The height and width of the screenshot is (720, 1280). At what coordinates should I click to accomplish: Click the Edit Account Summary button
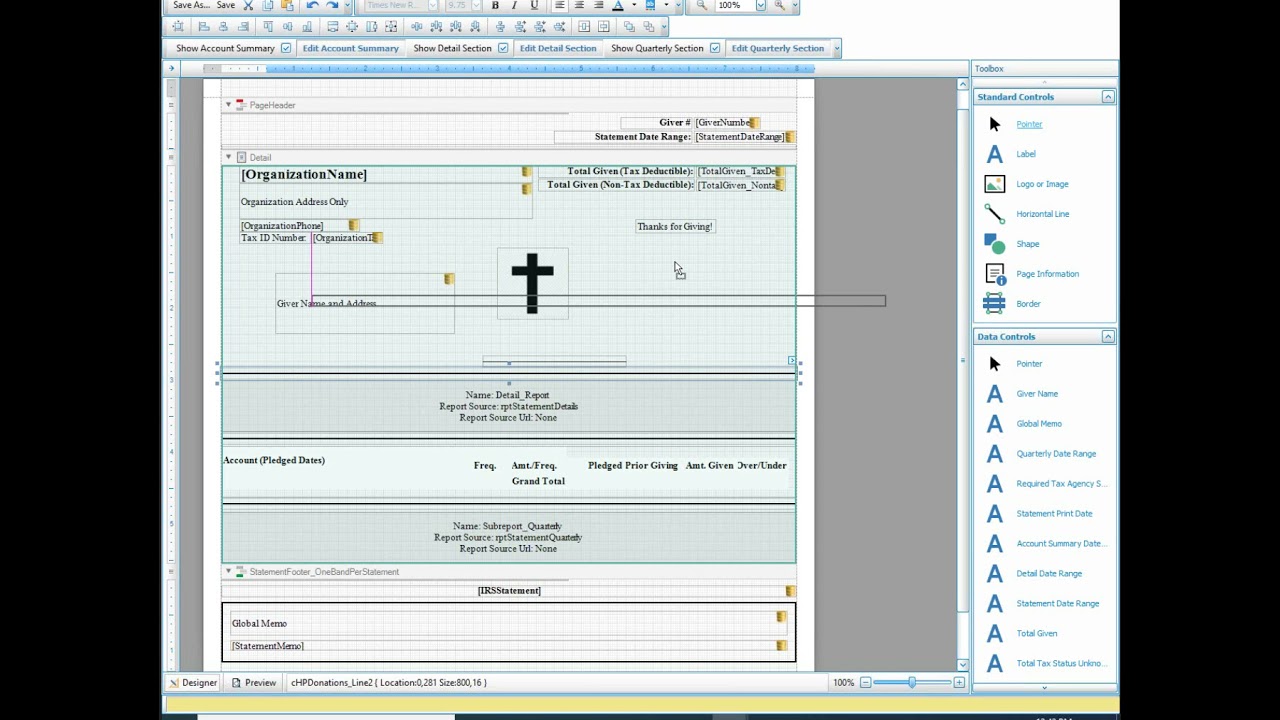(350, 48)
